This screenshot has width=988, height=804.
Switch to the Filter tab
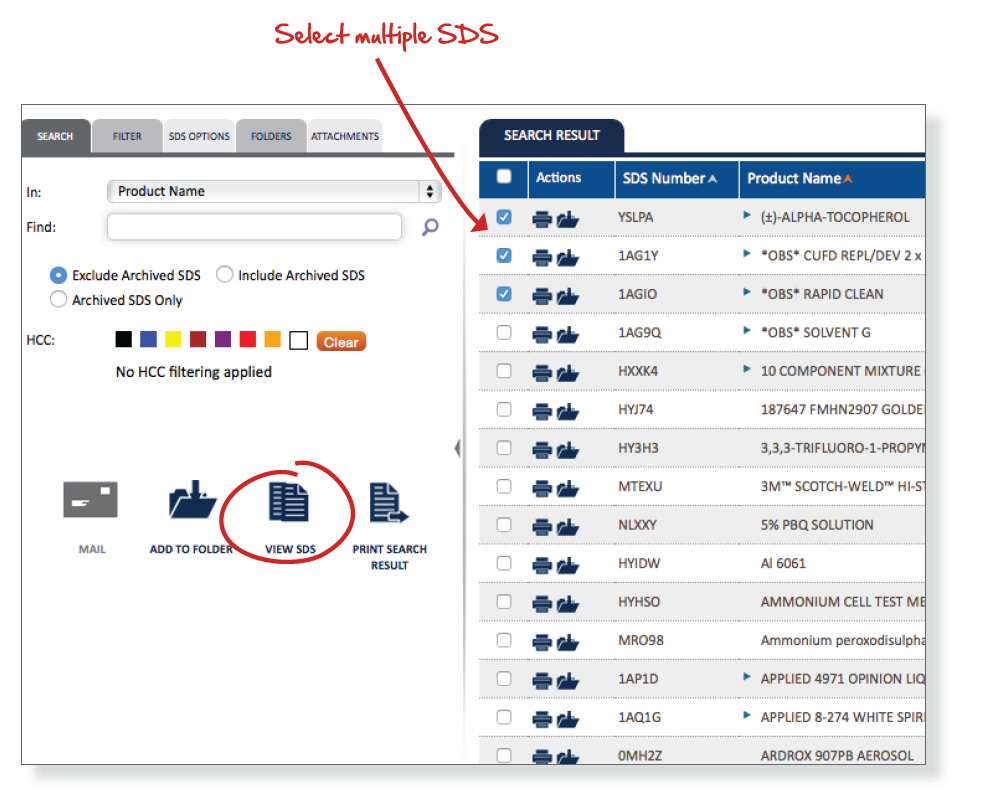click(127, 136)
